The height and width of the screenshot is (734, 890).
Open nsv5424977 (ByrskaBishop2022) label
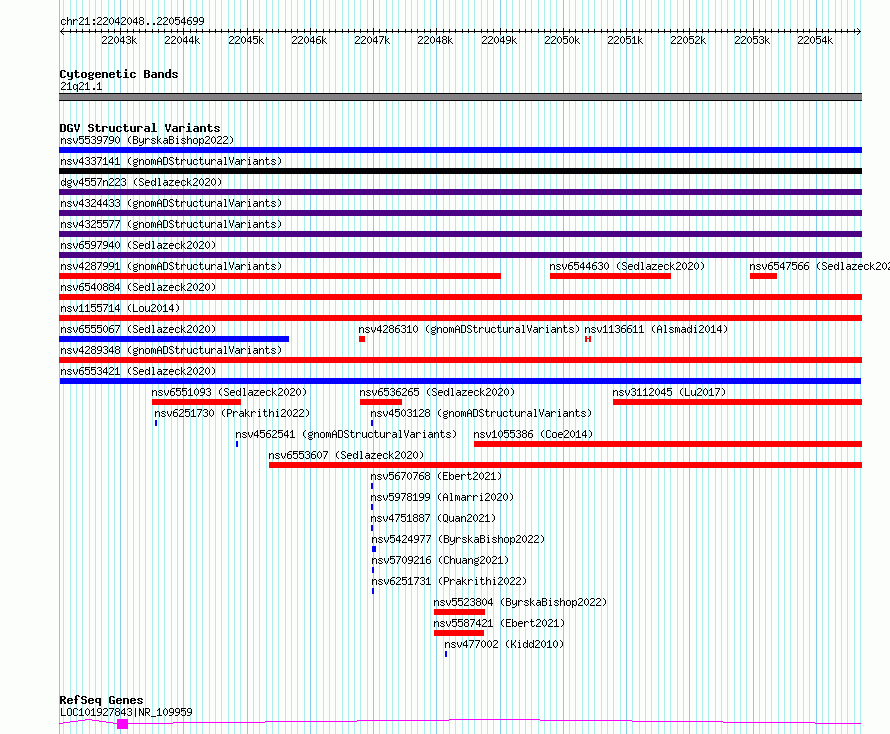[458, 539]
